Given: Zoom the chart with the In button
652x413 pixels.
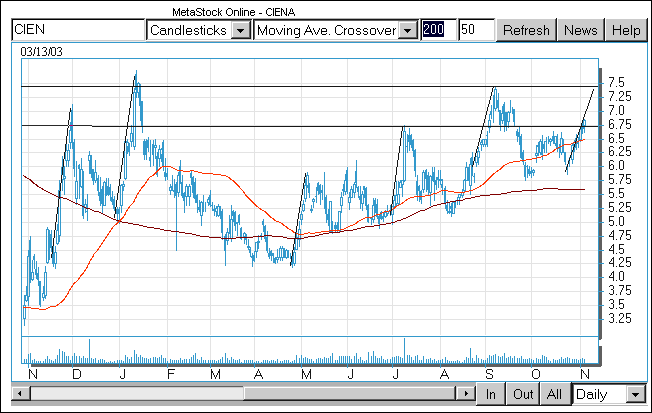Looking at the screenshot, I should tap(491, 394).
